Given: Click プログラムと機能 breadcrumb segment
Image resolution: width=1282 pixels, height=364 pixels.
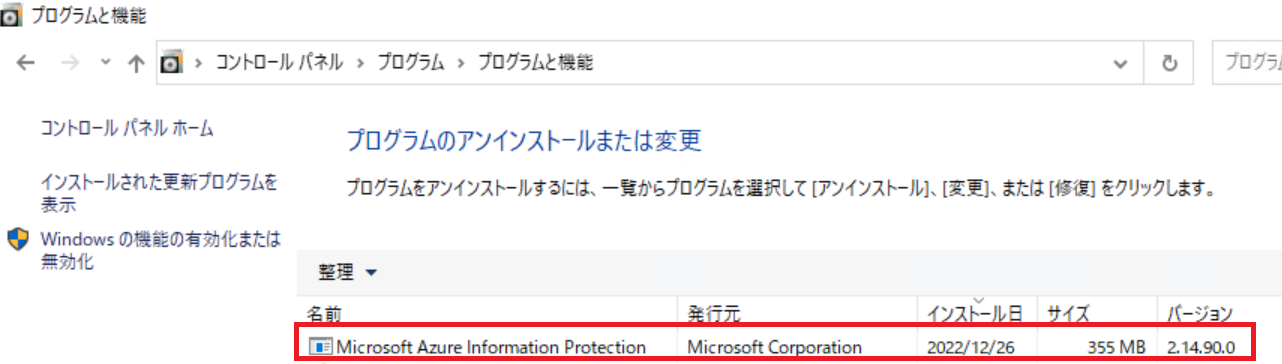Looking at the screenshot, I should pyautogui.click(x=535, y=63).
